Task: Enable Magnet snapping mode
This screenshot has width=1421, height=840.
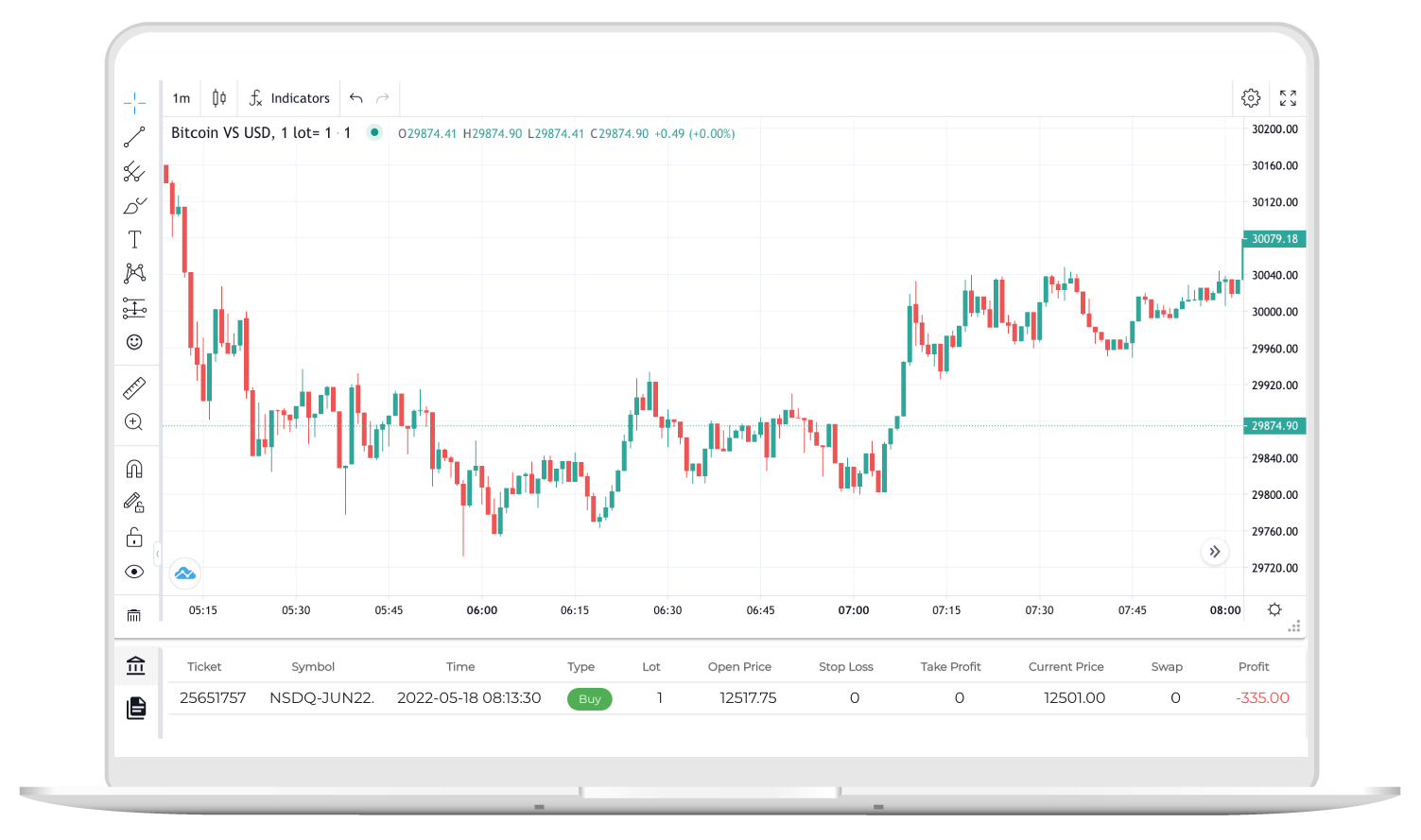Action: coord(134,468)
